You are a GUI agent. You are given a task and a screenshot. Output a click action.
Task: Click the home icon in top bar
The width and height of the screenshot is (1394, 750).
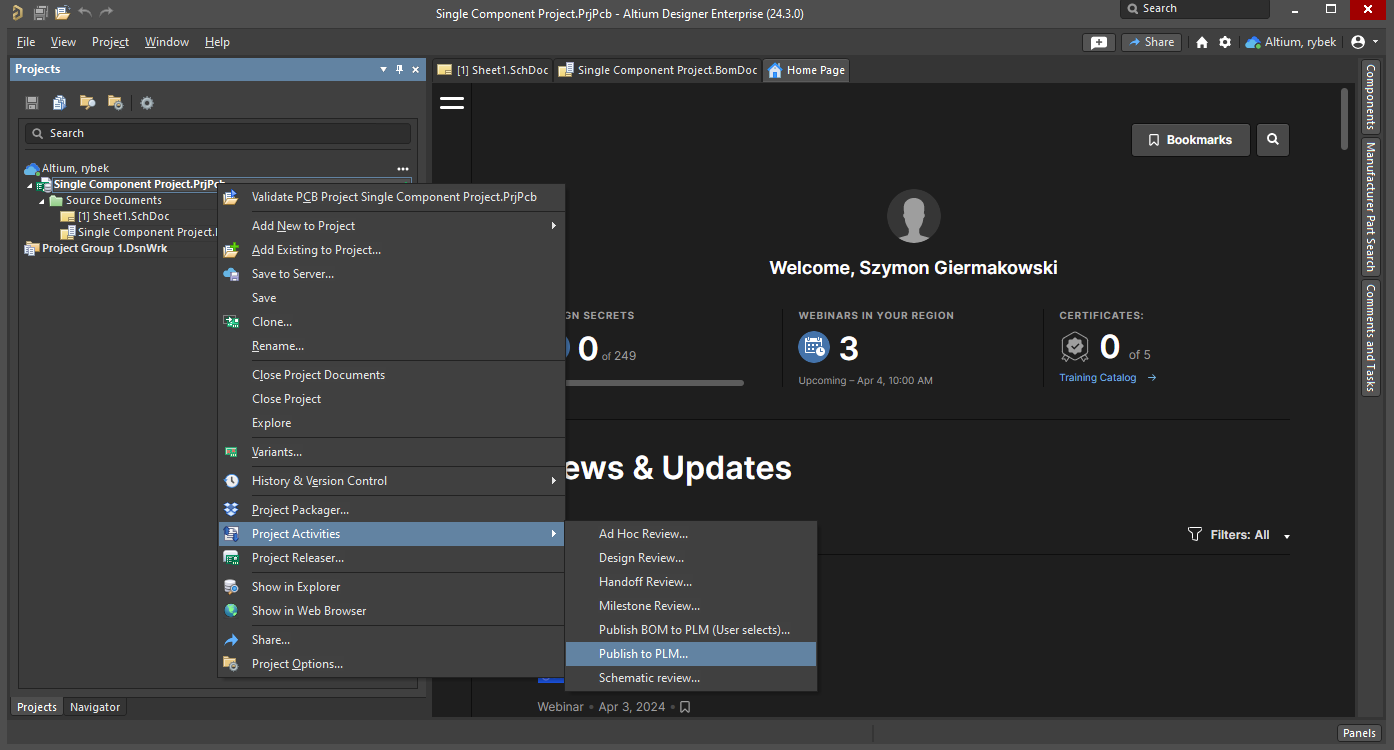tap(1202, 42)
